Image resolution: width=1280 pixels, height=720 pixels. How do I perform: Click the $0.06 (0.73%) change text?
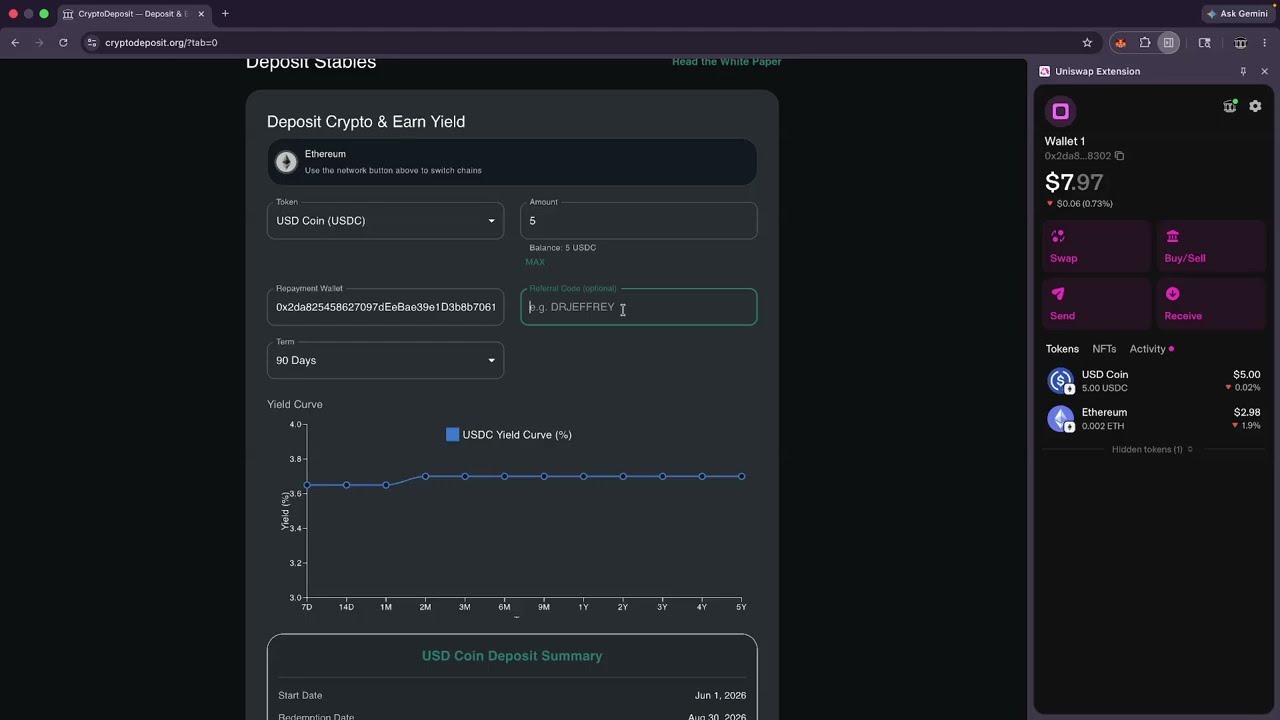(1085, 204)
